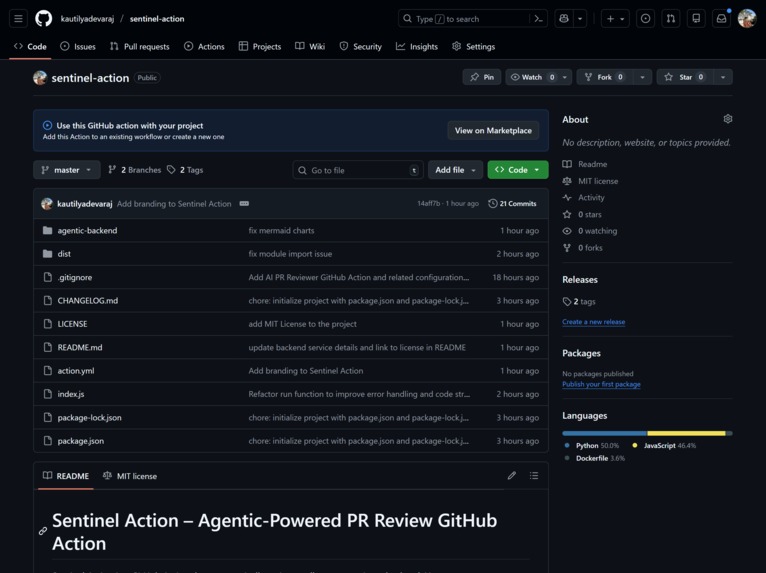The width and height of the screenshot is (766, 573).
Task: Open the hamburger navigation menu
Action: click(18, 19)
